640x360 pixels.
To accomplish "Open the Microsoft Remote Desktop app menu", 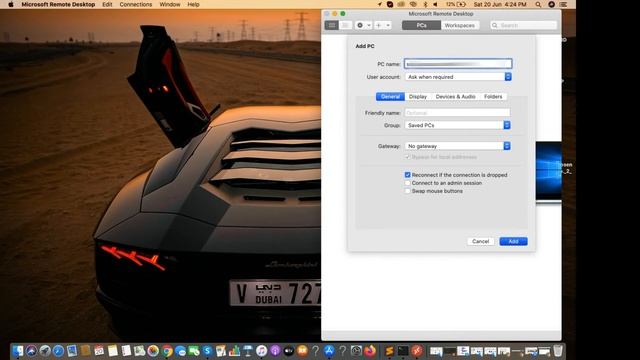I will [x=58, y=4].
